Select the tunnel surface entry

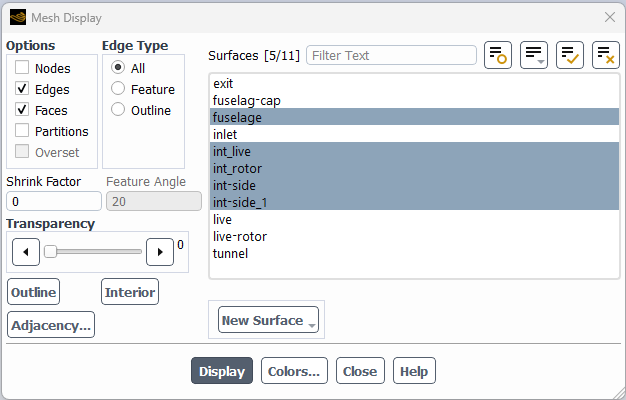pyautogui.click(x=231, y=253)
